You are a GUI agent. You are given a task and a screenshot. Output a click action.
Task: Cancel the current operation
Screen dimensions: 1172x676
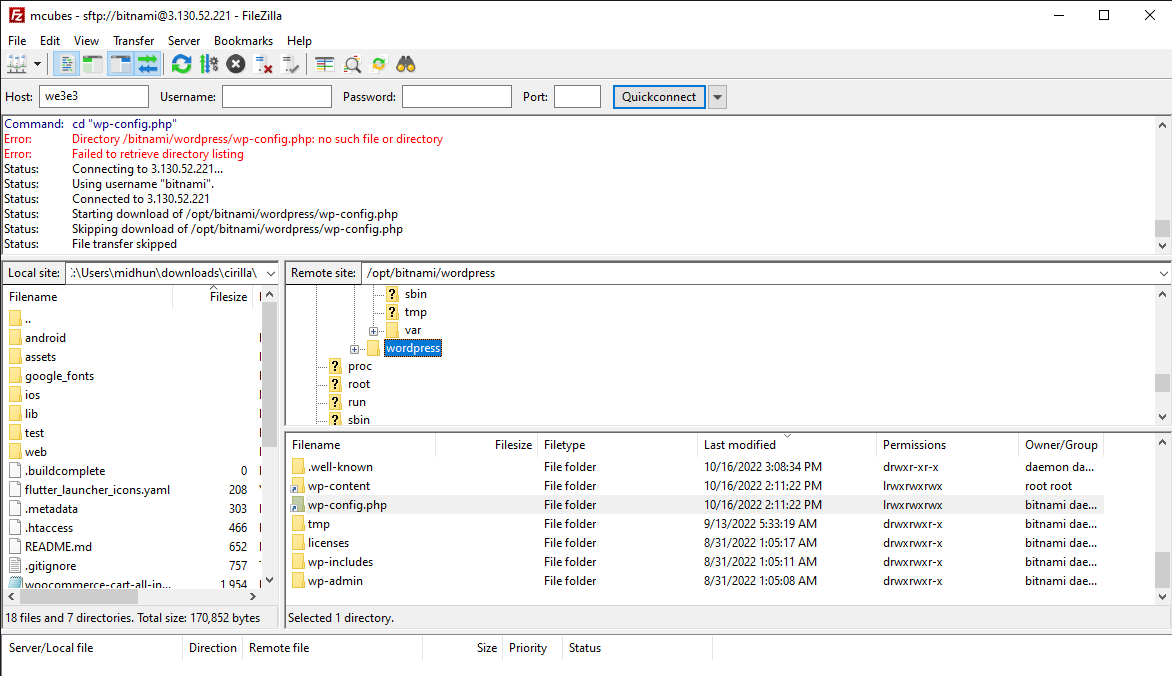tap(233, 63)
